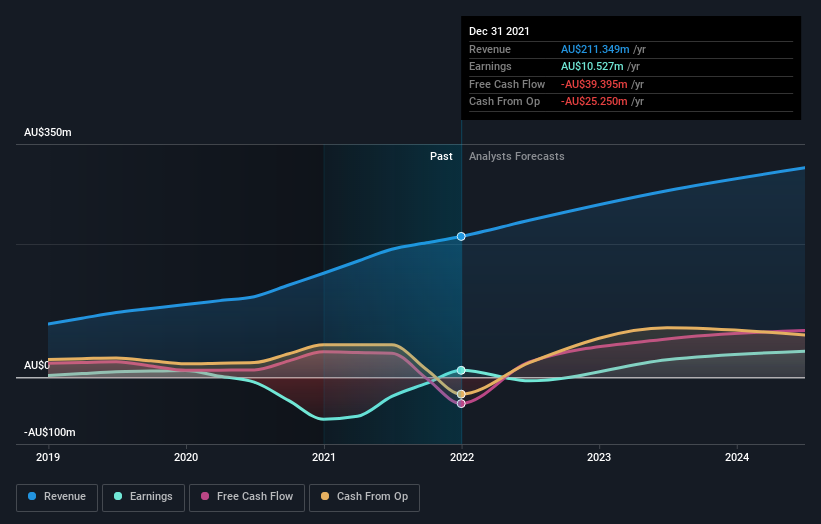
Task: Click the Revenue row label in tooltip
Action: (490, 49)
